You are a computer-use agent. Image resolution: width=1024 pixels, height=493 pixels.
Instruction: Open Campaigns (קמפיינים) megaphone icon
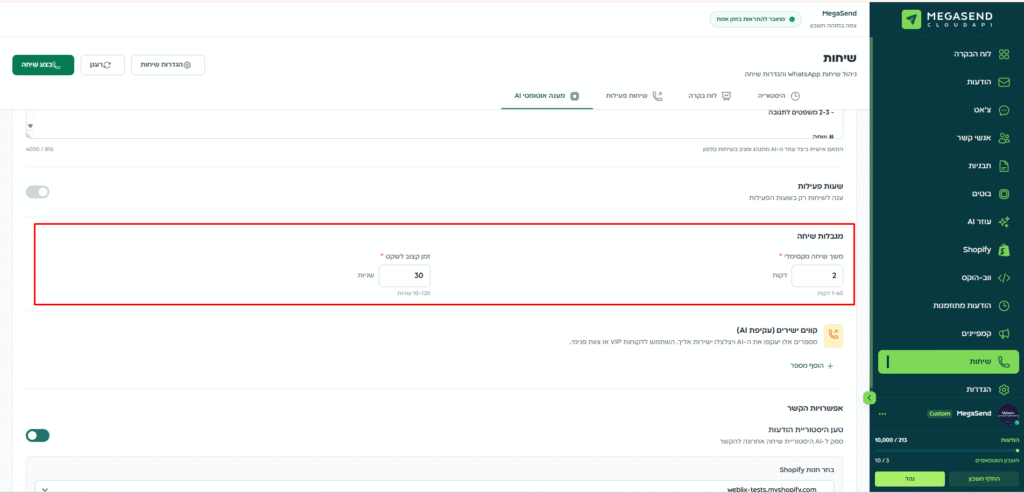1004,333
